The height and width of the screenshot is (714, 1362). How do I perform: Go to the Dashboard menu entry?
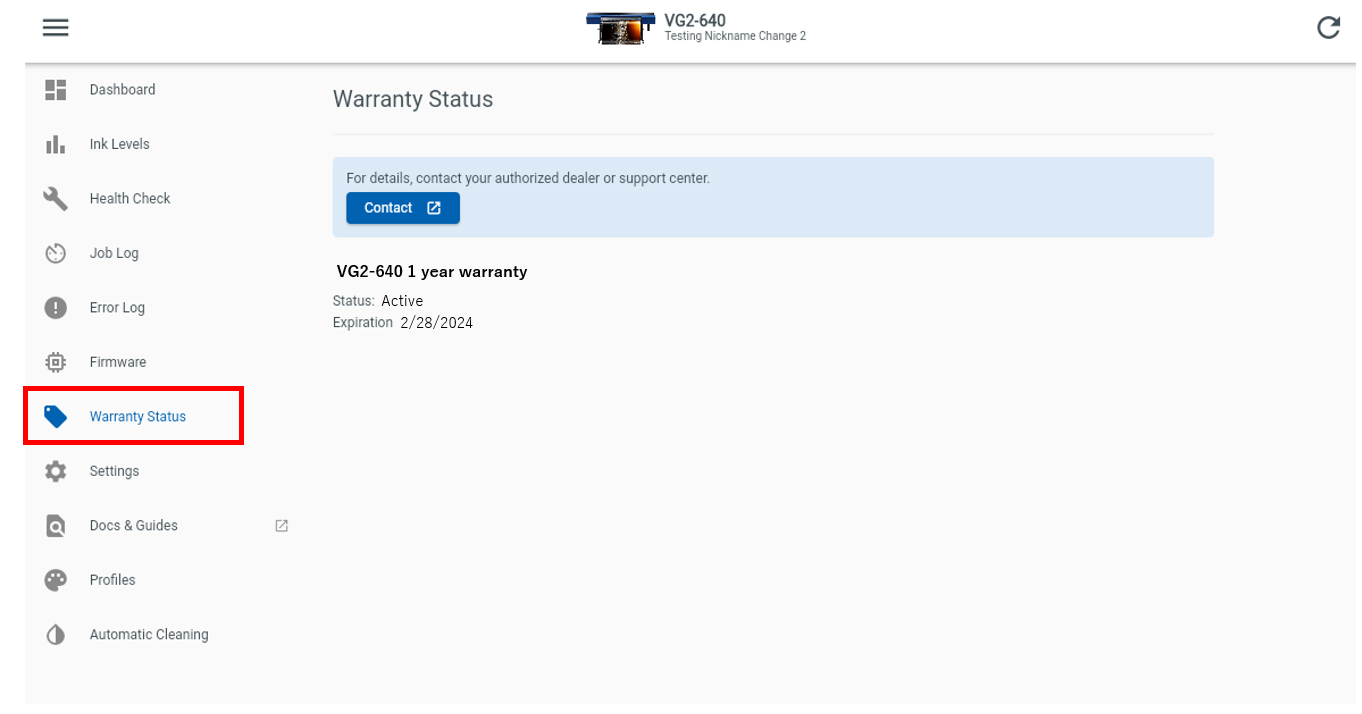(122, 89)
